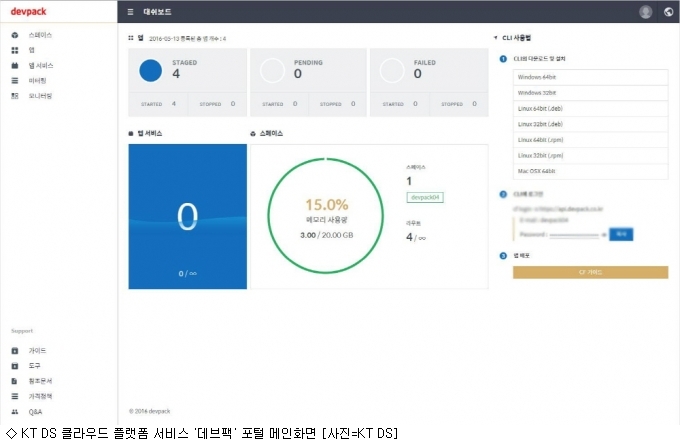This screenshot has height=445, width=680.
Task: Toggle the hamburger menu in top bar
Action: (x=130, y=12)
